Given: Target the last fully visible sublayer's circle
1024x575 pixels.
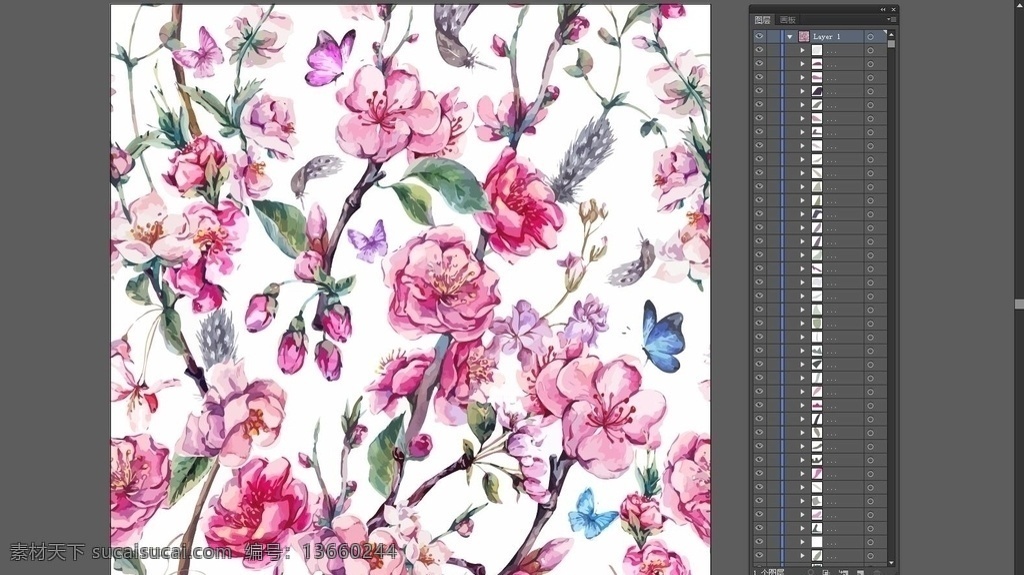Looking at the screenshot, I should (x=871, y=555).
